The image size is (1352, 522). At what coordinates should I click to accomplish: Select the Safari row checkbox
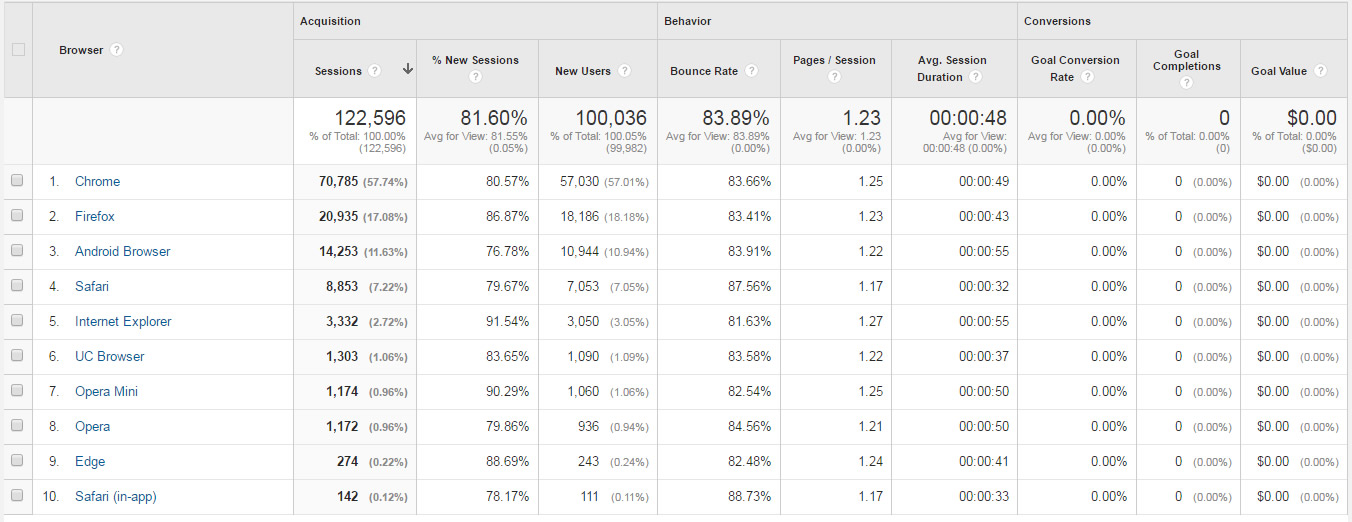[x=17, y=286]
